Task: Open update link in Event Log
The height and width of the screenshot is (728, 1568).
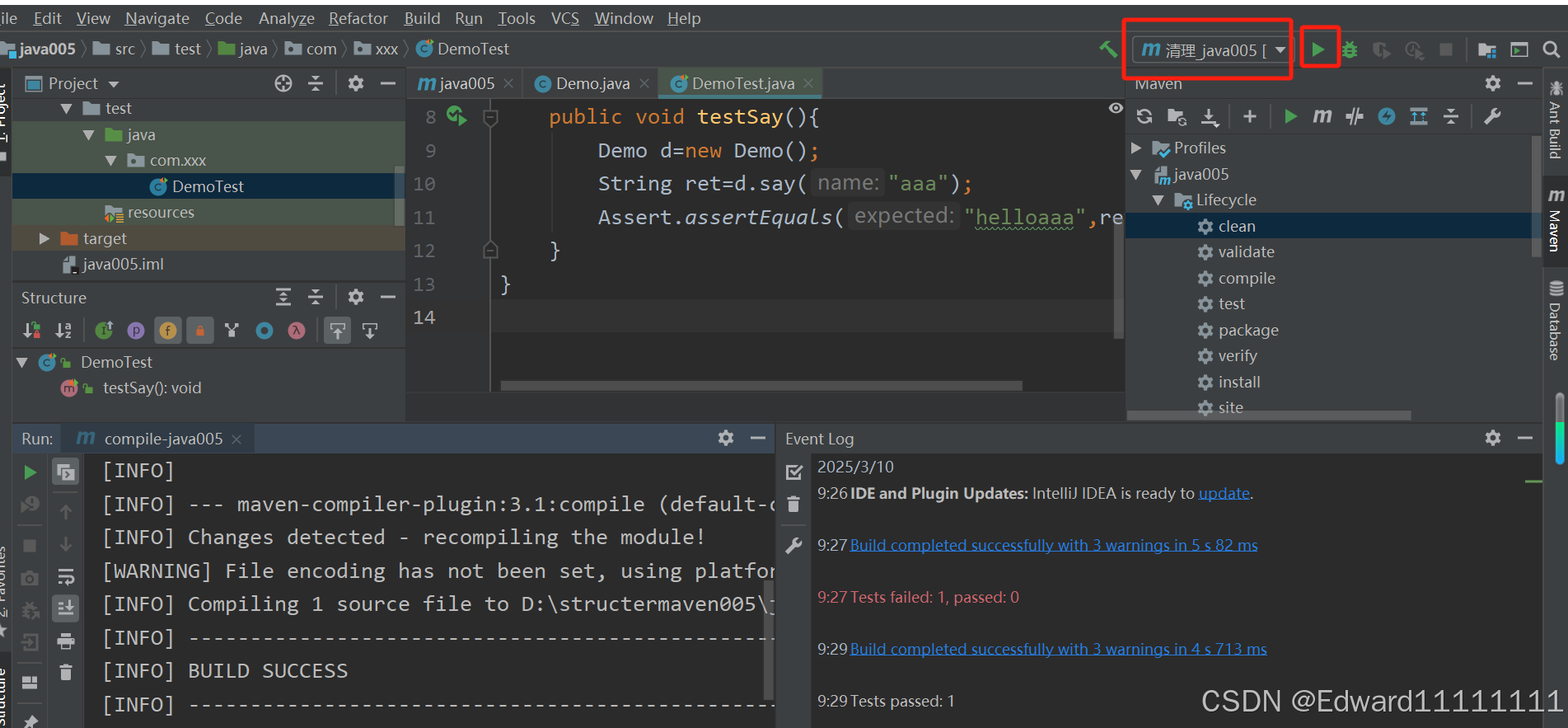Action: click(x=1224, y=493)
